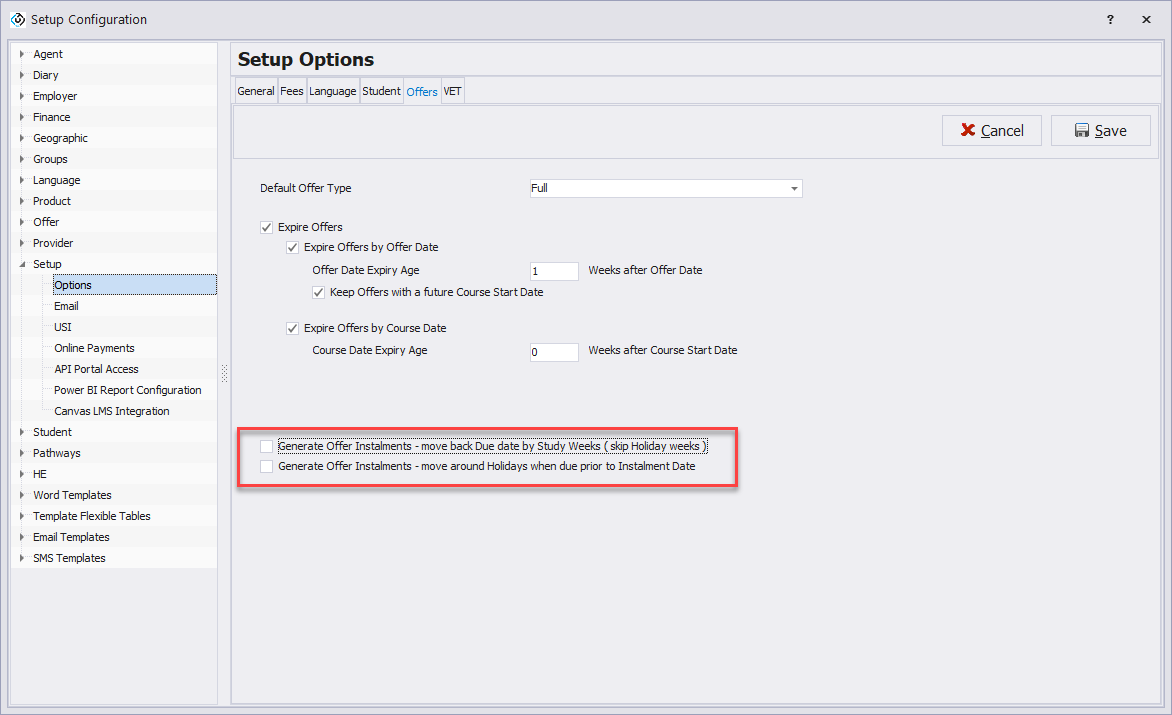Click the help question mark icon
Viewport: 1172px width, 715px height.
click(1110, 19)
